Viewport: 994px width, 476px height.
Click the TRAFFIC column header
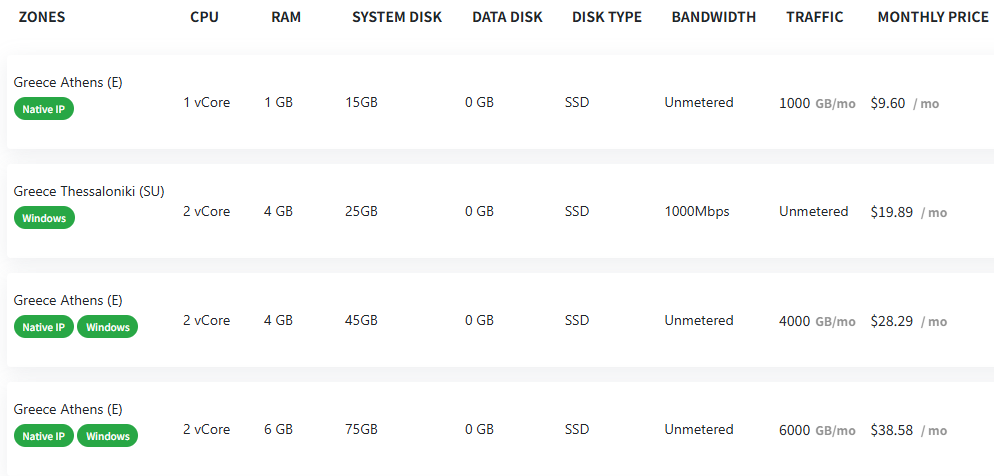click(815, 17)
